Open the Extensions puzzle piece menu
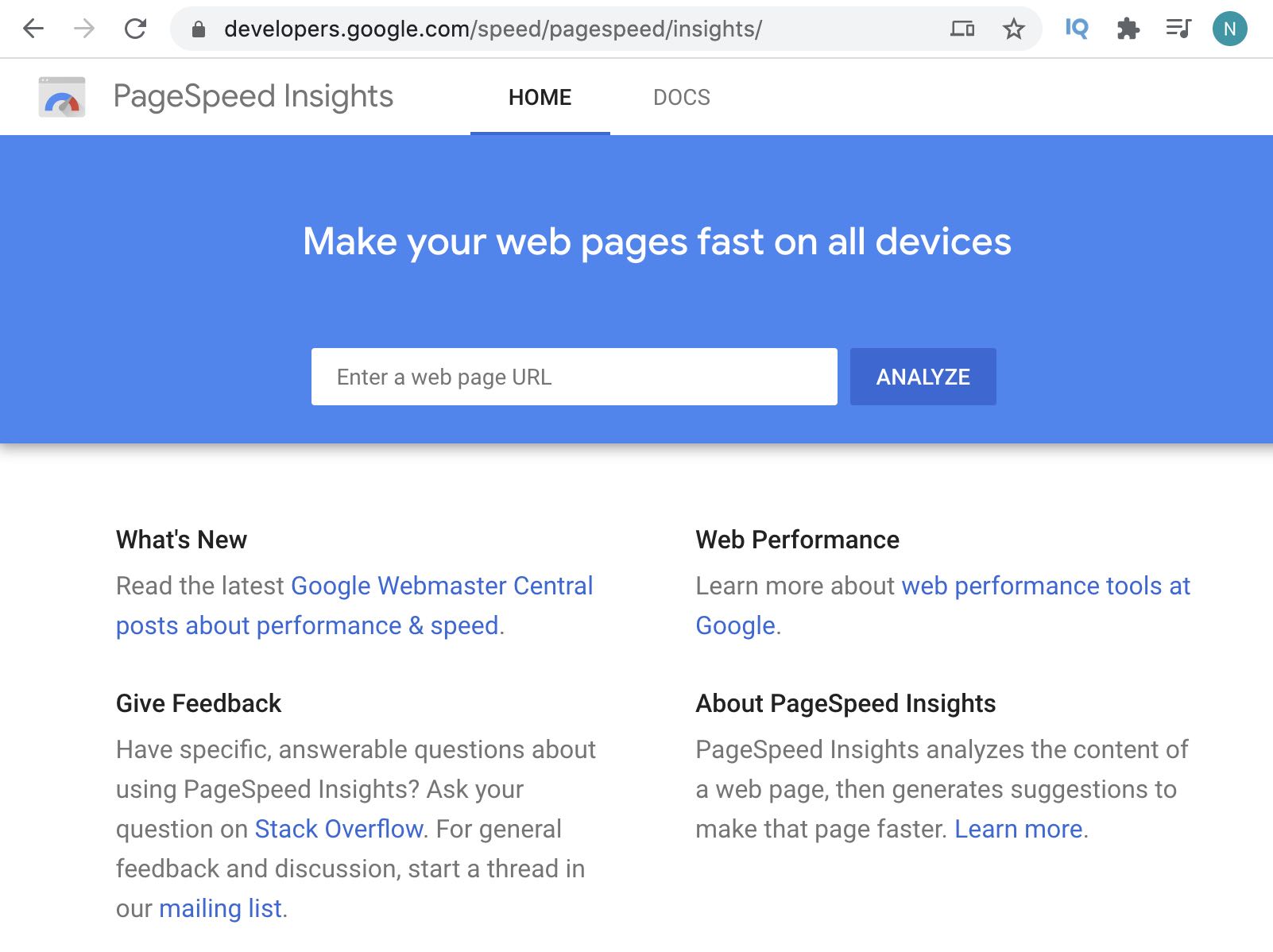 click(1128, 29)
